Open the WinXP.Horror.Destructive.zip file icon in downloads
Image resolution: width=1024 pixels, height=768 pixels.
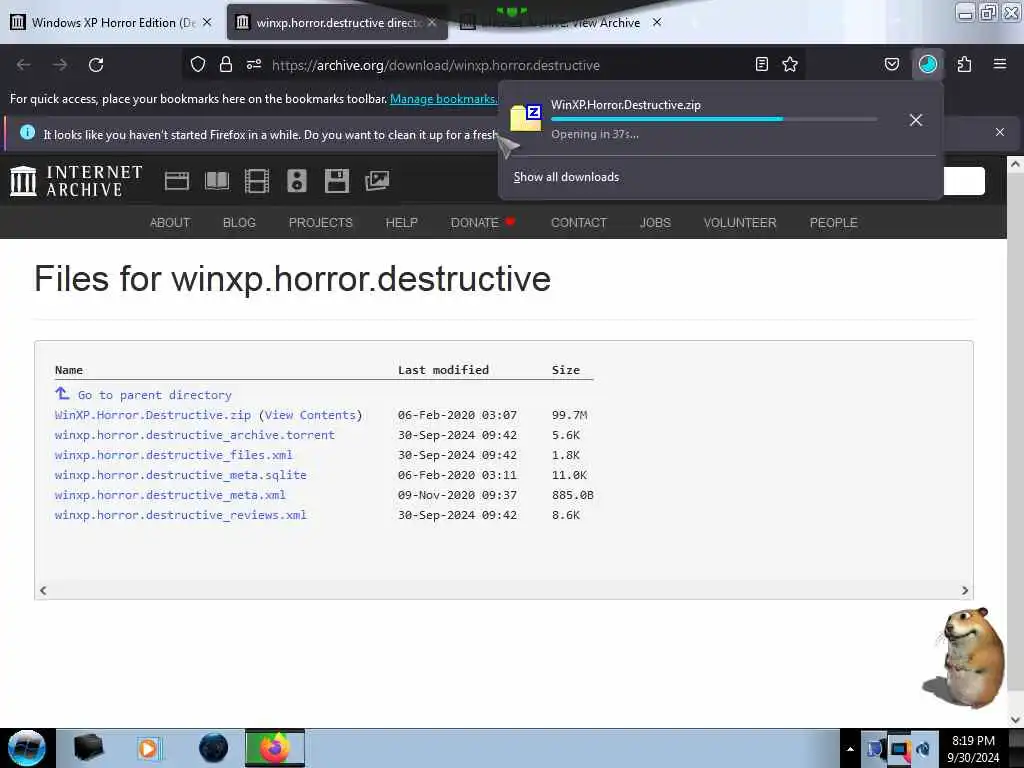click(x=526, y=118)
